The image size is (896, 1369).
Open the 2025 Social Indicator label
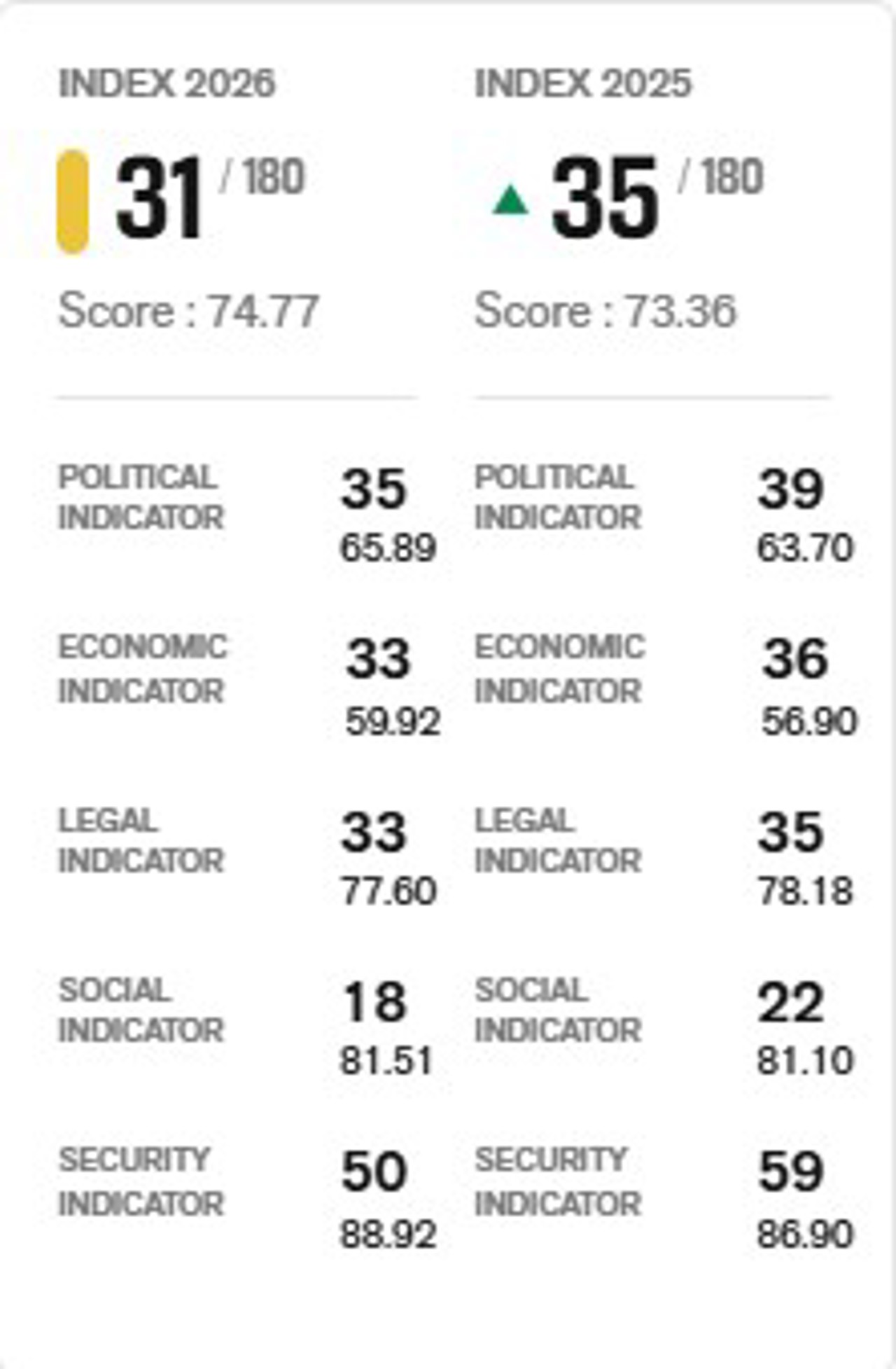click(558, 1010)
